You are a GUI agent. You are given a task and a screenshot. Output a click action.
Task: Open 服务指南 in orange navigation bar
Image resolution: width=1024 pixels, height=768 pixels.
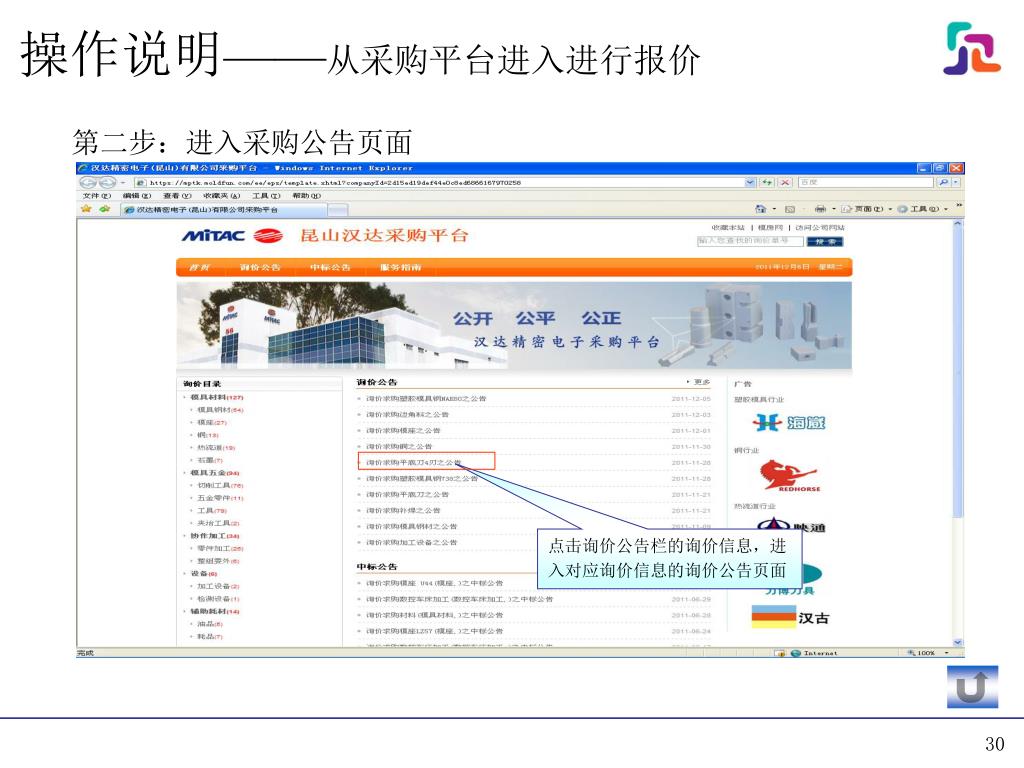(x=400, y=267)
